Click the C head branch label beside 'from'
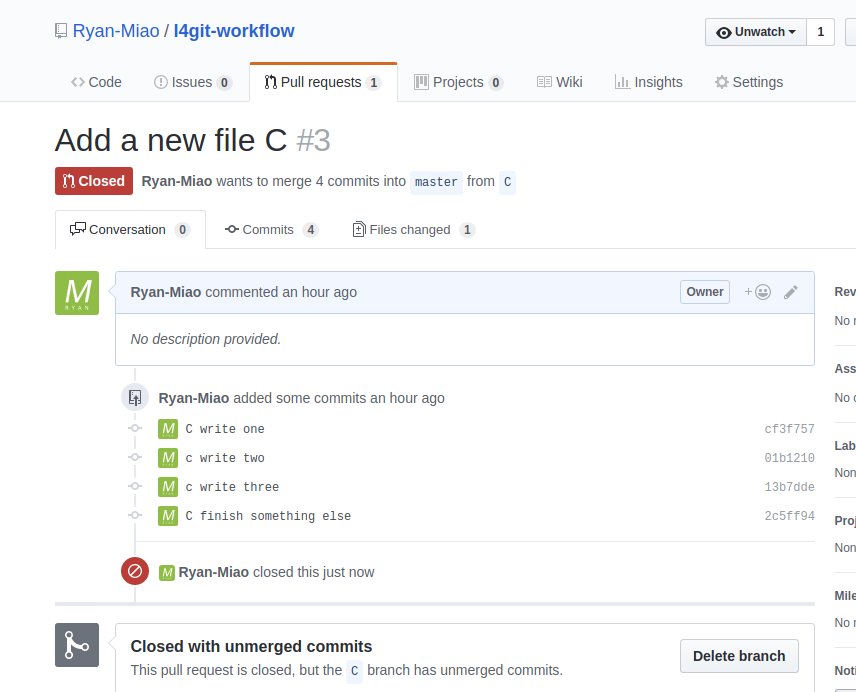 (x=507, y=182)
